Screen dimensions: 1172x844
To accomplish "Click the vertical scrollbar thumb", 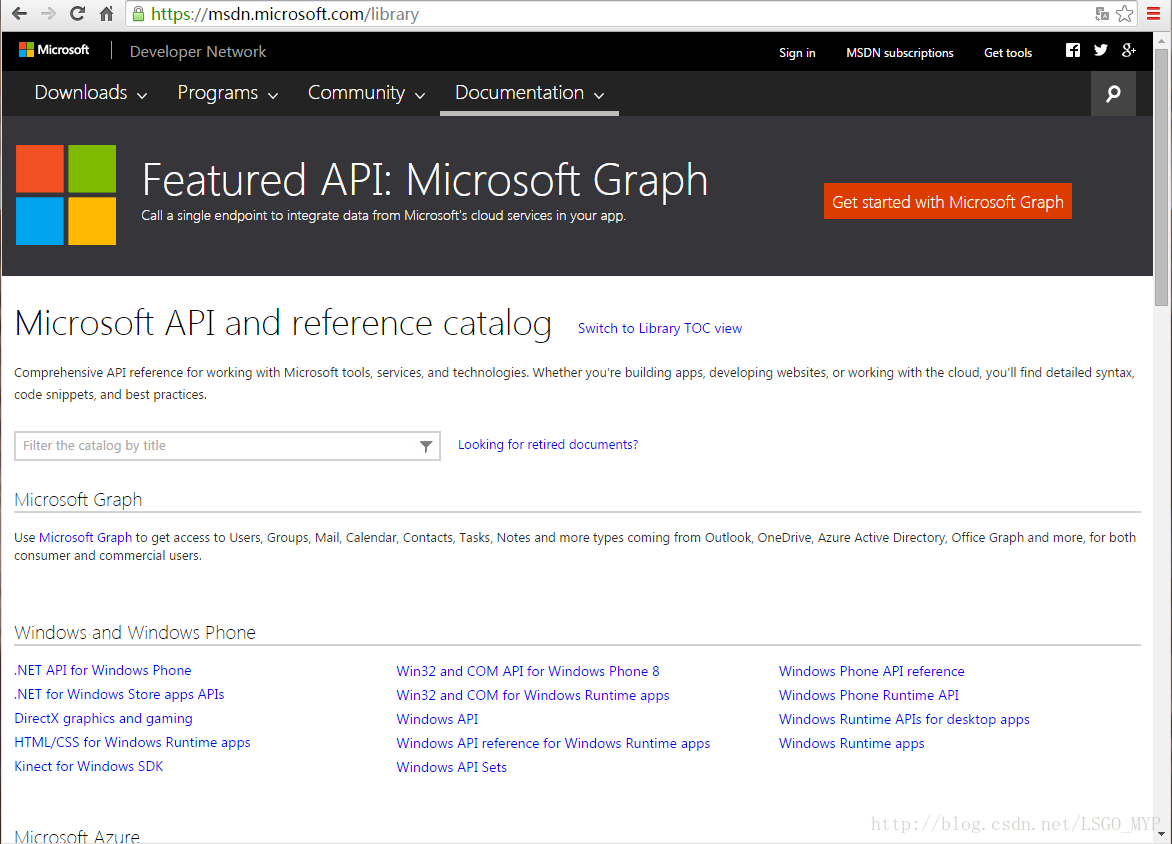I will coord(1162,177).
